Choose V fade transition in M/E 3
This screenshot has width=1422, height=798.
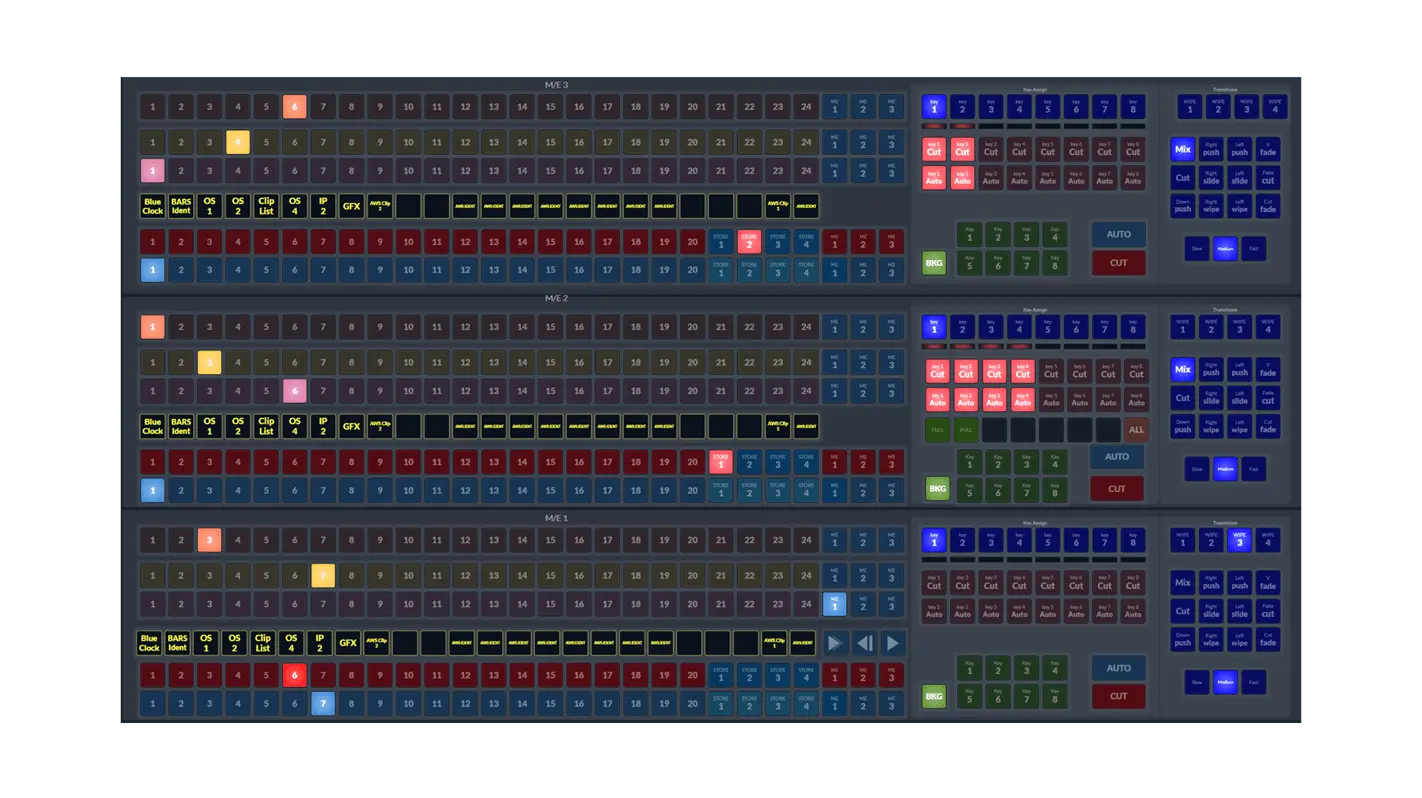(1268, 149)
